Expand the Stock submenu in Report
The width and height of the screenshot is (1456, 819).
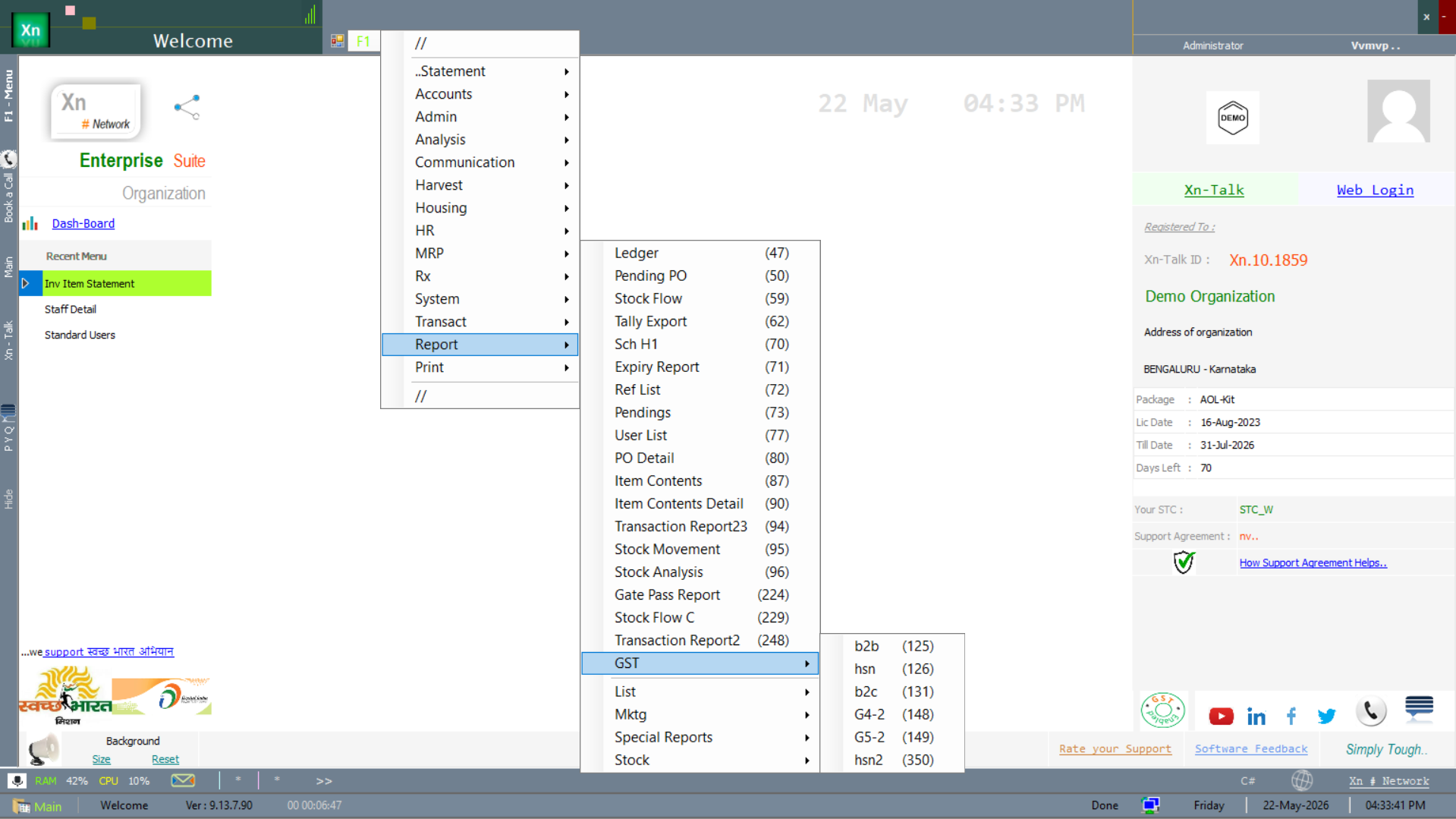[x=700, y=760]
